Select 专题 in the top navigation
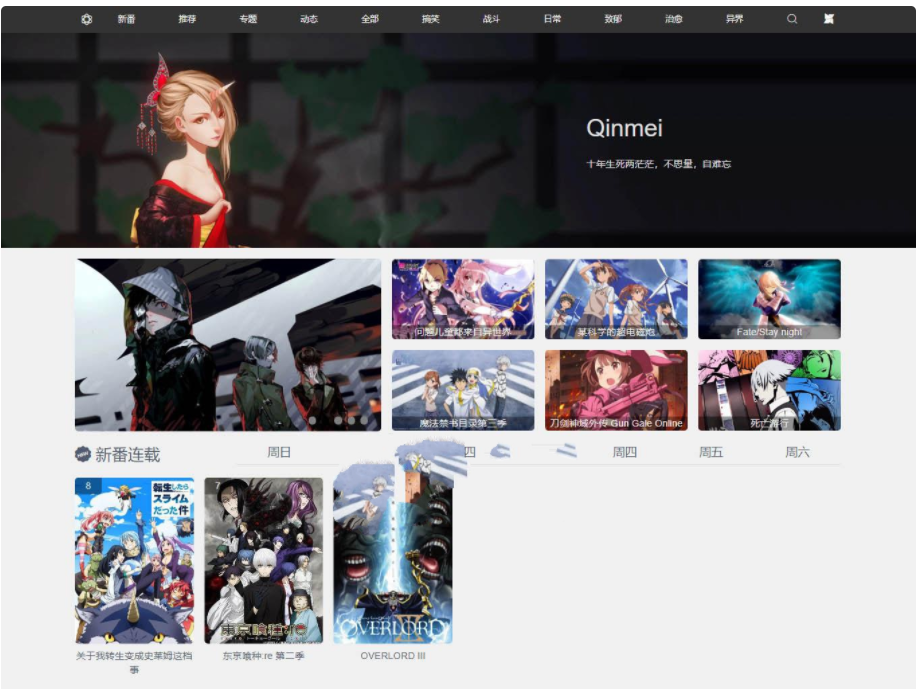 click(x=246, y=19)
